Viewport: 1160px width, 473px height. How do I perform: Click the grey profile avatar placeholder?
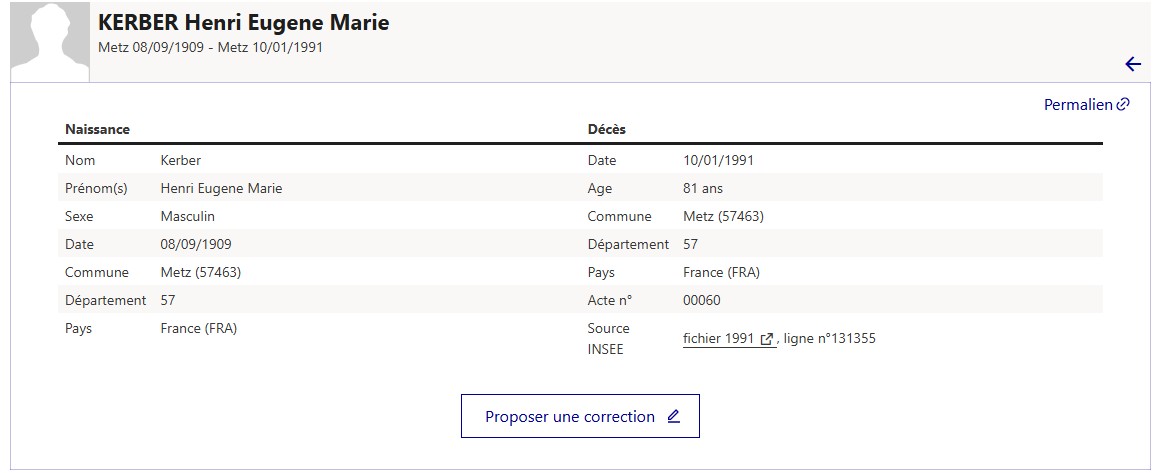(50, 41)
